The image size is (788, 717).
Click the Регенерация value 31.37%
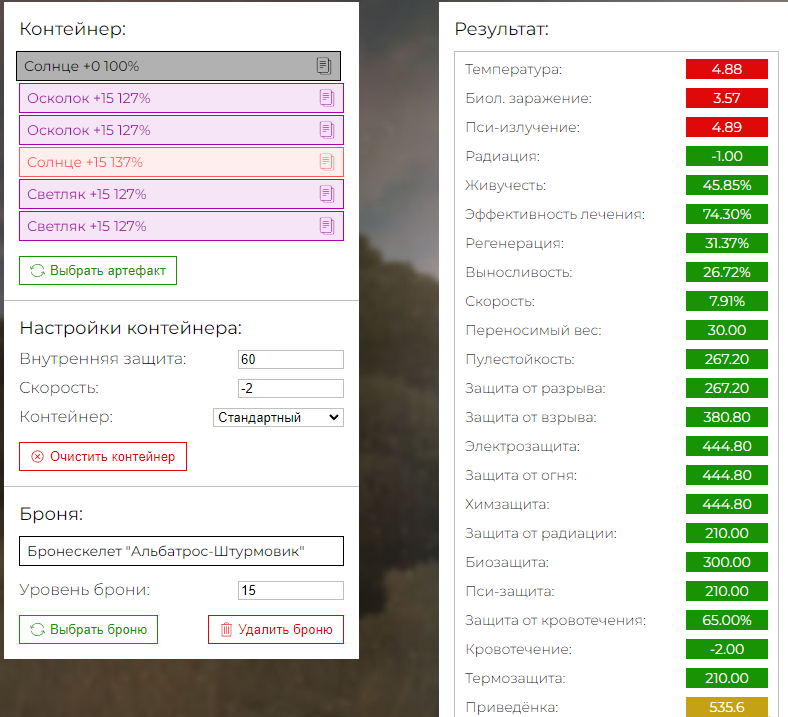click(x=727, y=243)
